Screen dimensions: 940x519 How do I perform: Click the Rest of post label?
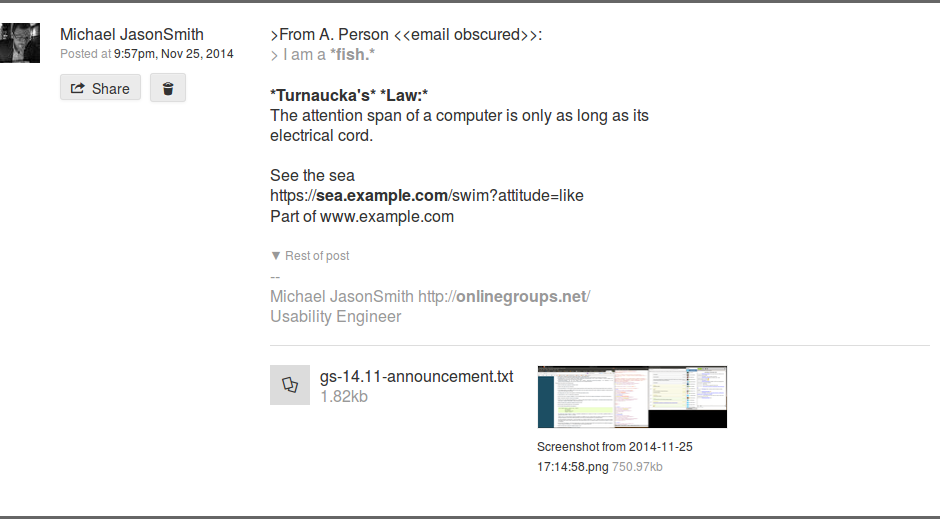(317, 256)
